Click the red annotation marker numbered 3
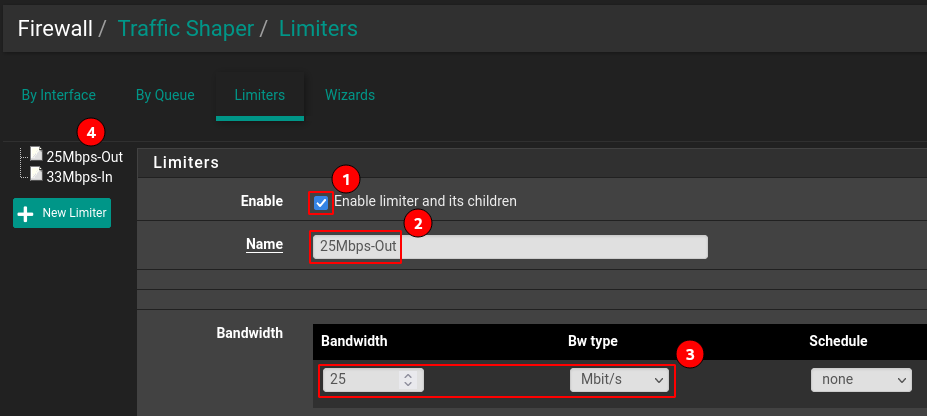This screenshot has width=927, height=416. click(x=690, y=354)
